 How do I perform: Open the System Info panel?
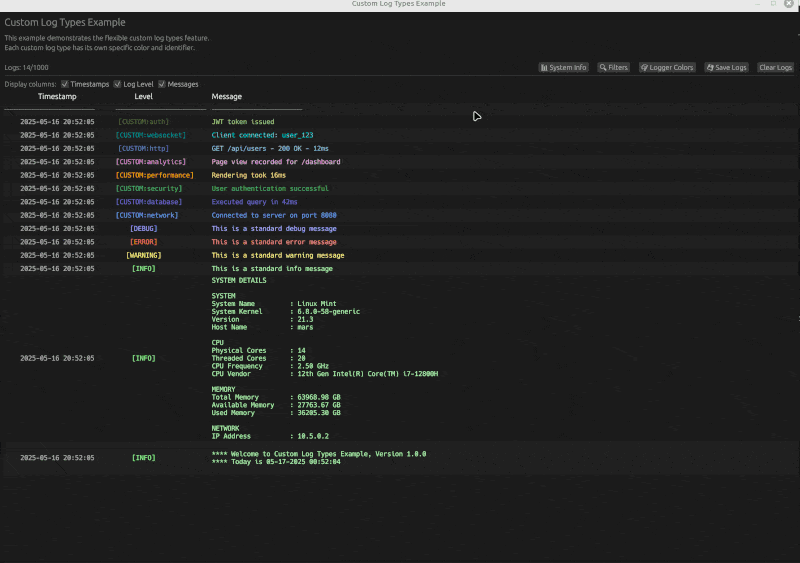pos(564,68)
